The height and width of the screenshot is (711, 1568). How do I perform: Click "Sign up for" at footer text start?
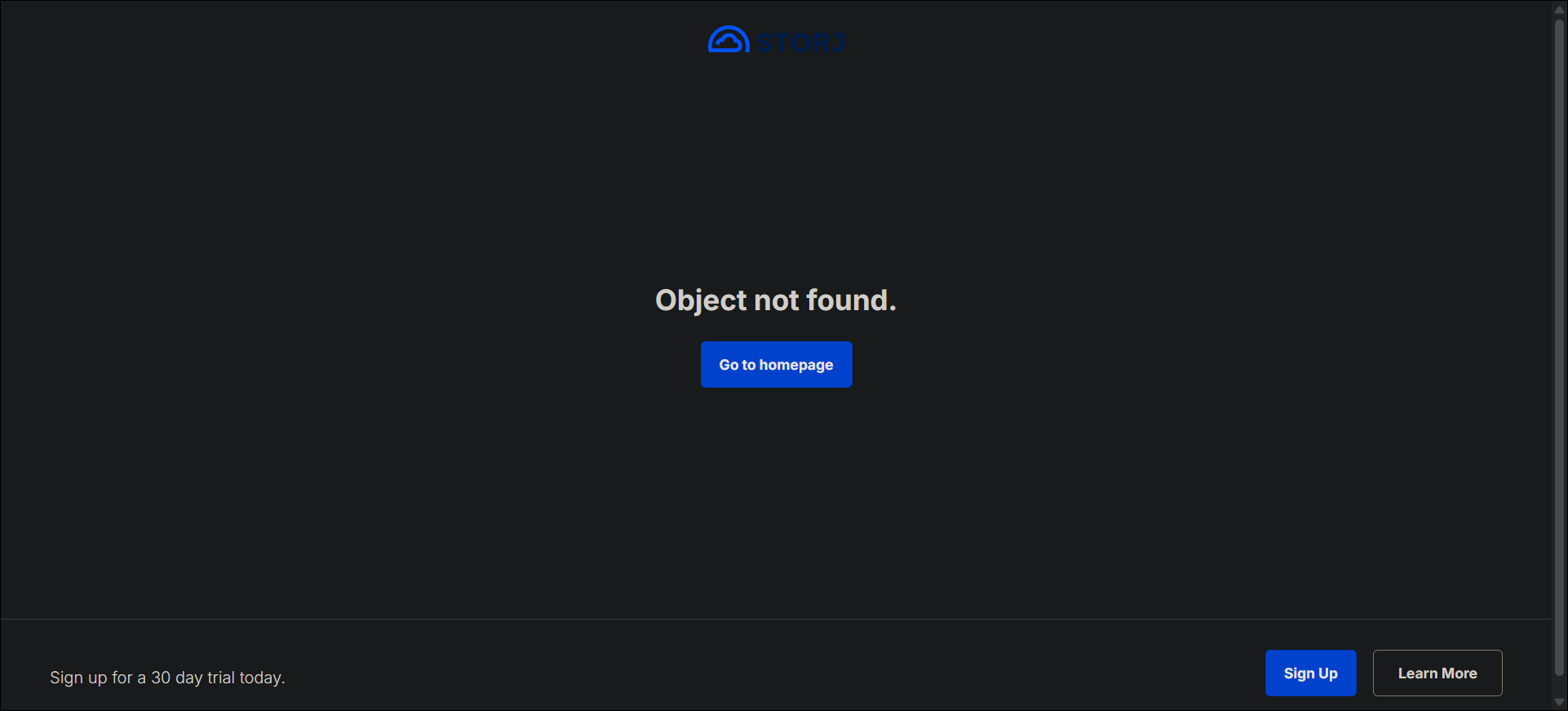[91, 678]
